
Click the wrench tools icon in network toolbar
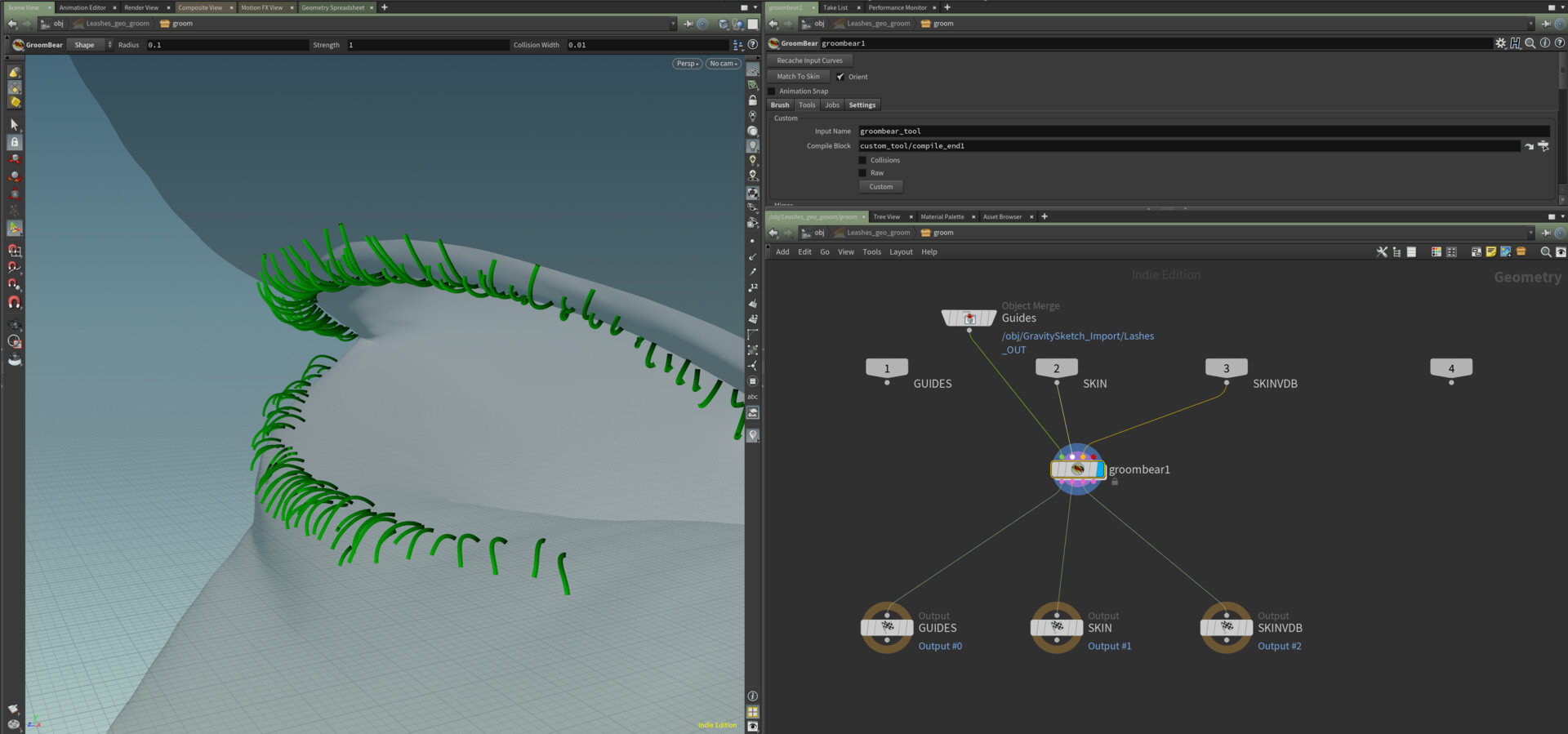[1382, 252]
